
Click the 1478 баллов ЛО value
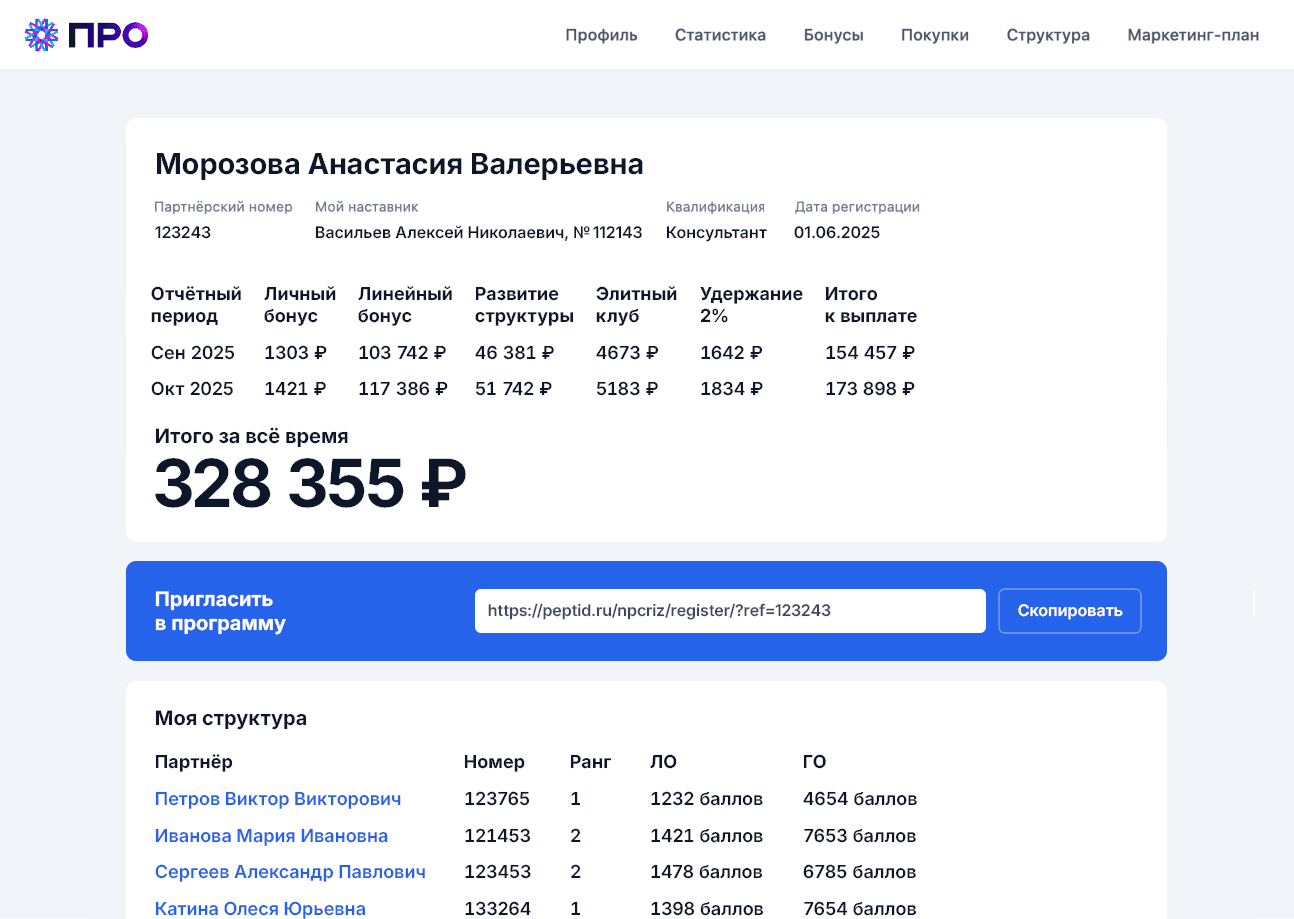click(x=706, y=872)
